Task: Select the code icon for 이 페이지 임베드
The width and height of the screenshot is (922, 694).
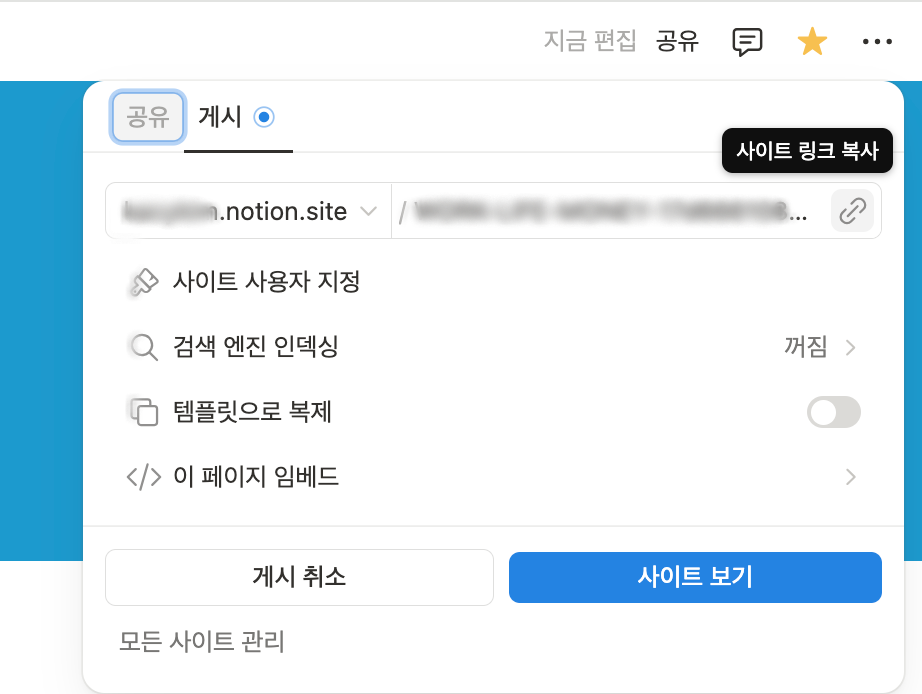Action: click(x=143, y=477)
